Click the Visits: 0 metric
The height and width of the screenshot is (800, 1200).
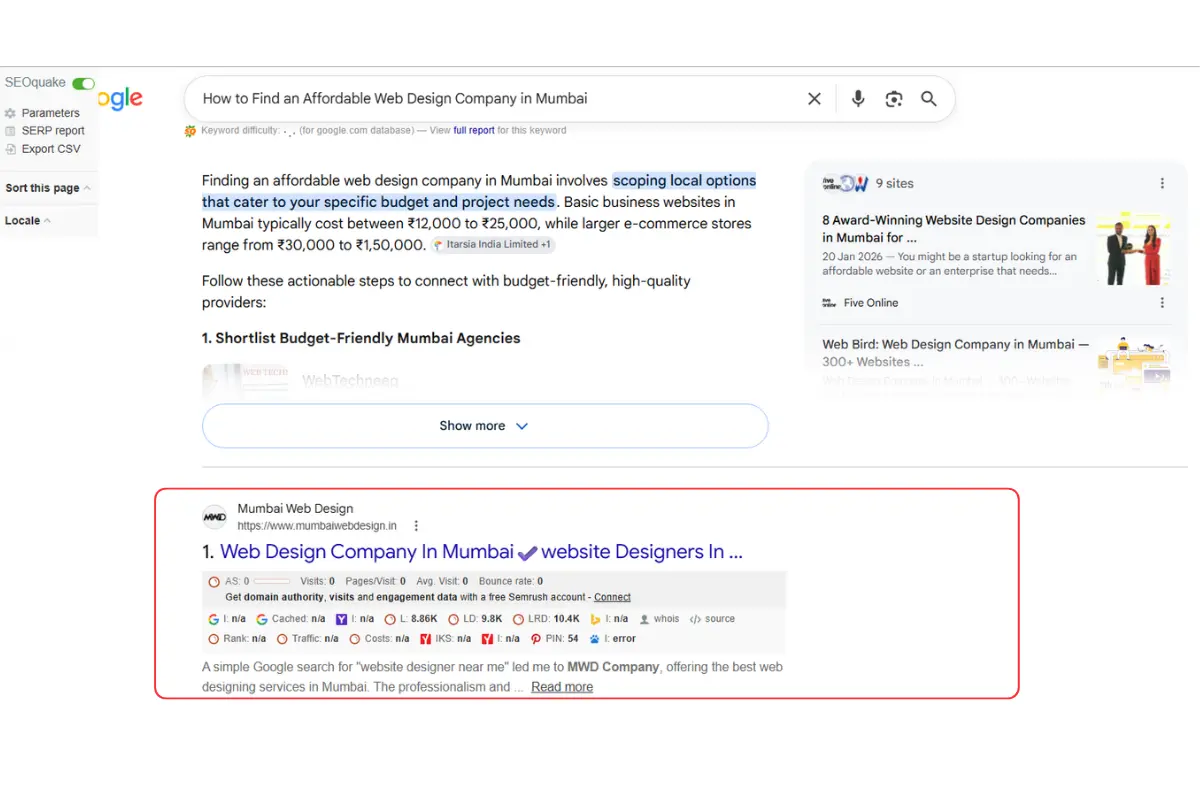tap(318, 581)
